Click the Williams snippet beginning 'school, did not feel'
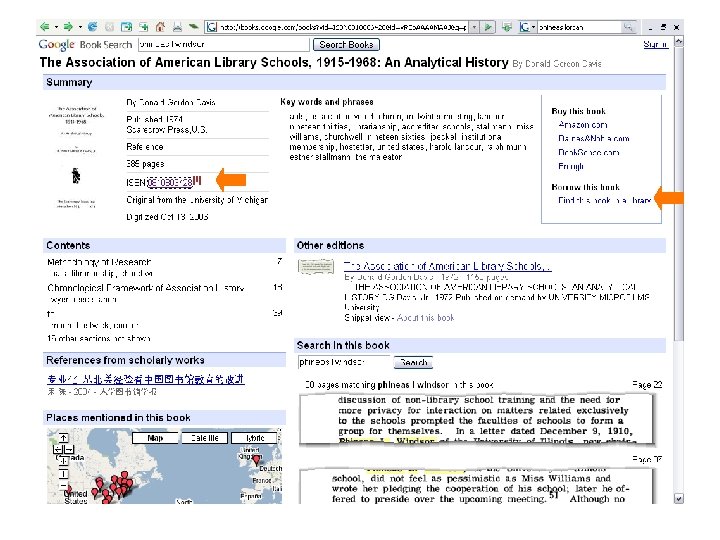 pyautogui.click(x=477, y=487)
